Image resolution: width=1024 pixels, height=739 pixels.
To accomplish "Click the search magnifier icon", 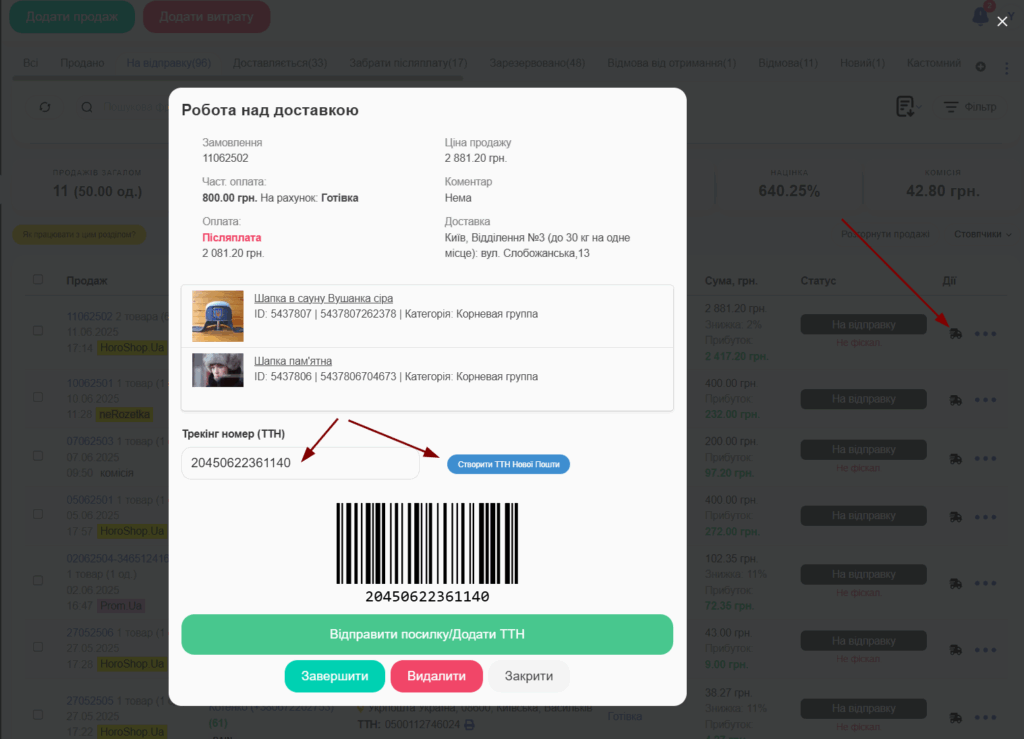I will click(87, 107).
